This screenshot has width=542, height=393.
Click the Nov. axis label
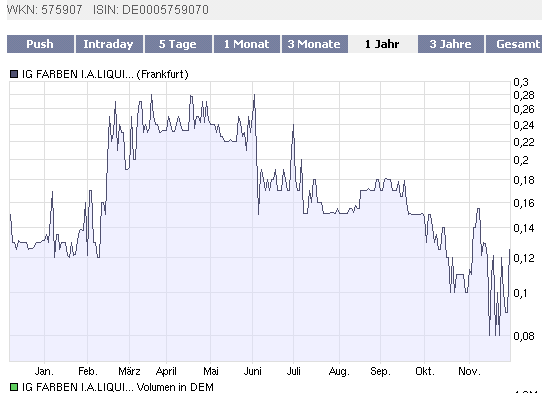pos(469,372)
